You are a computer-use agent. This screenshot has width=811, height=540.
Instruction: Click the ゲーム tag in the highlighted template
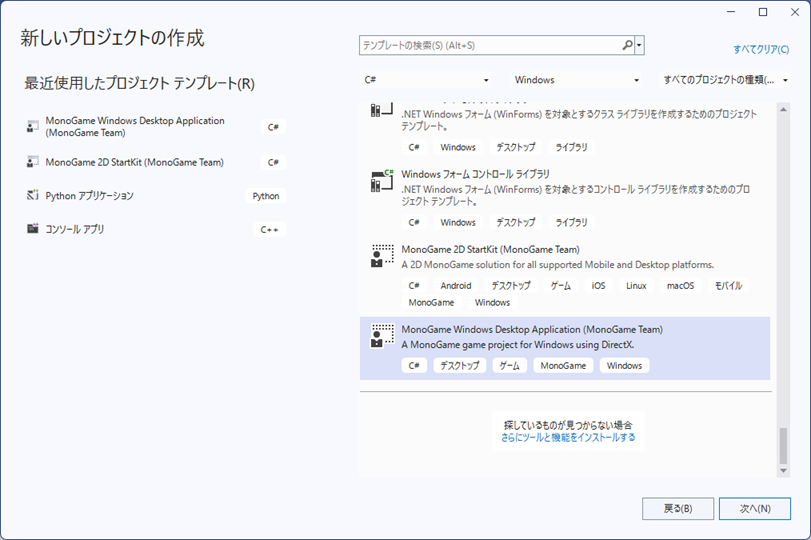509,366
